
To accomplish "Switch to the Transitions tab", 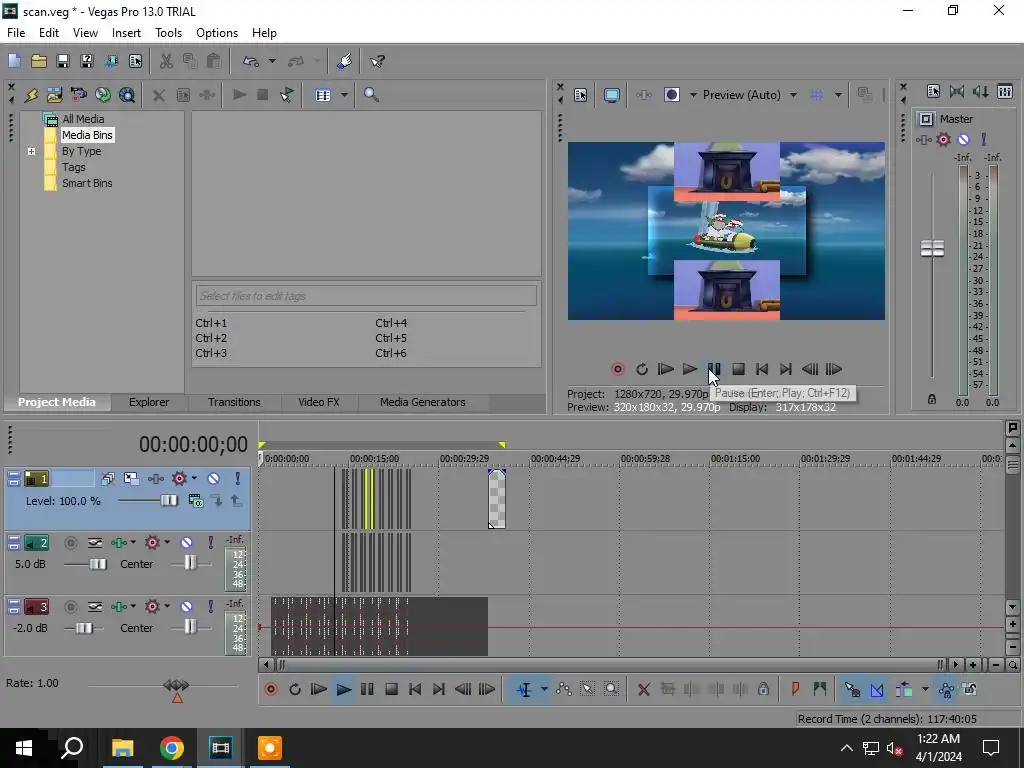I will pyautogui.click(x=234, y=402).
